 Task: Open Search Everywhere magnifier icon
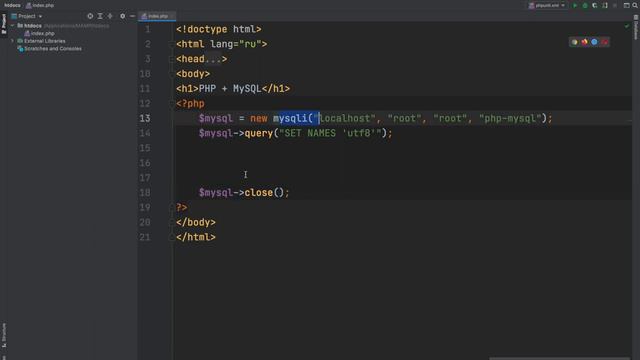pyautogui.click(x=635, y=5)
